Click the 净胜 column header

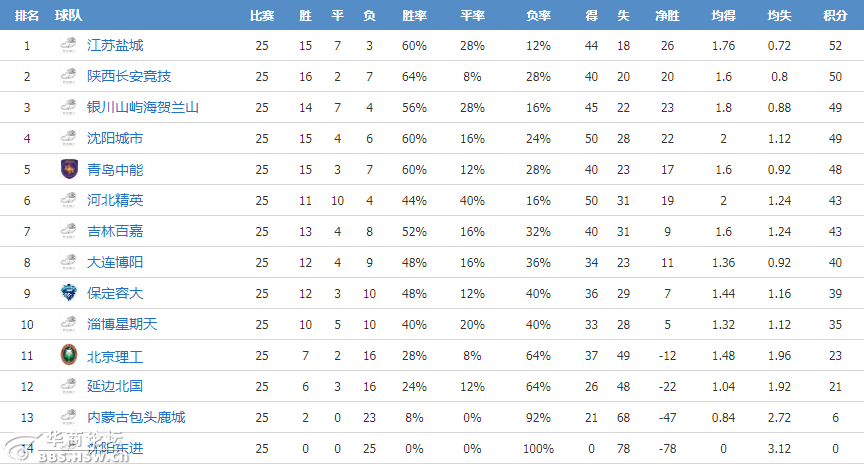(667, 15)
